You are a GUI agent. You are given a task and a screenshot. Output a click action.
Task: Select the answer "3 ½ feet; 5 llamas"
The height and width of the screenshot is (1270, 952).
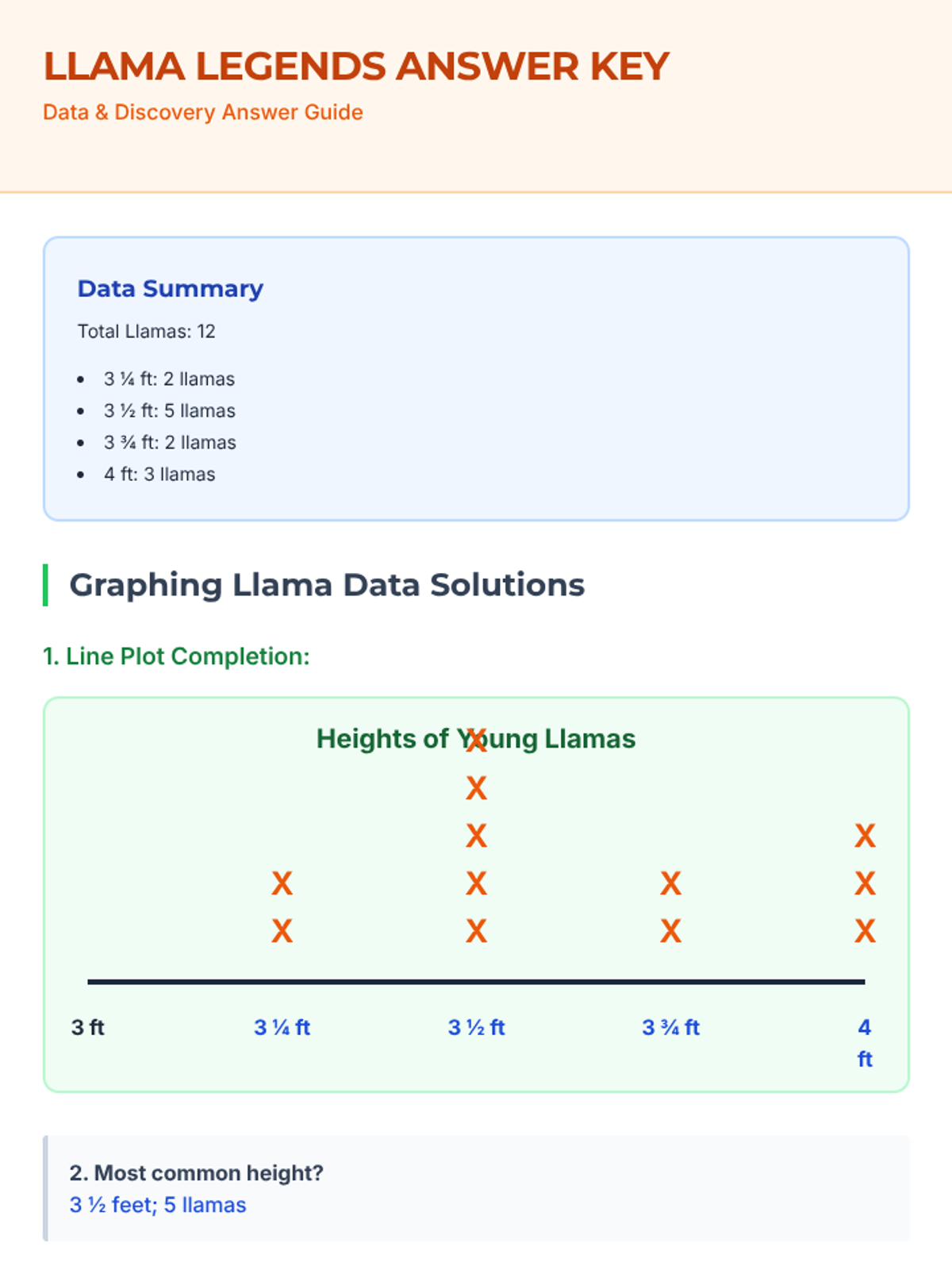point(158,1205)
